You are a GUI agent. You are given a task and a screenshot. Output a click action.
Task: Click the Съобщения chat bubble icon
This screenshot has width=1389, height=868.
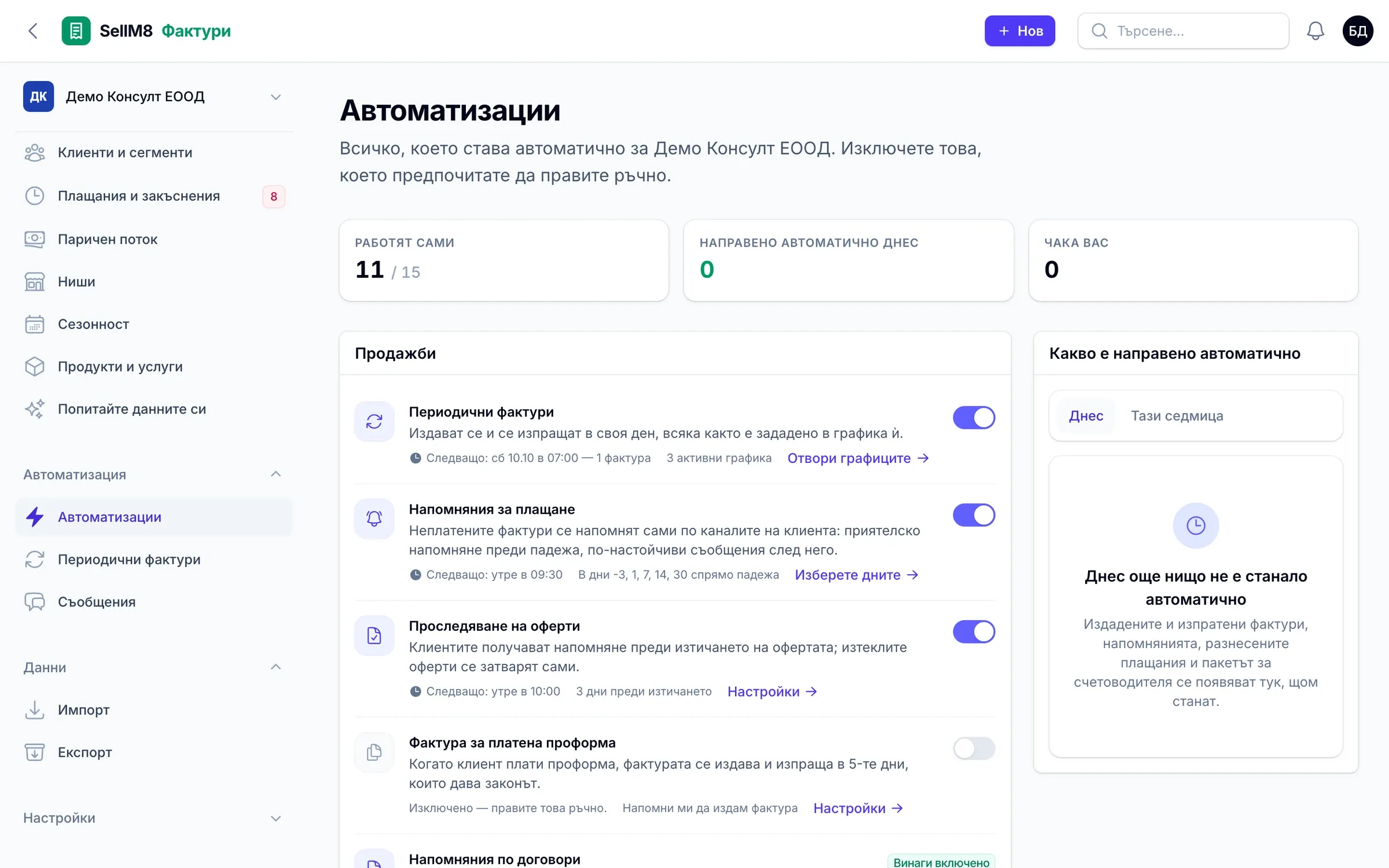(x=35, y=602)
